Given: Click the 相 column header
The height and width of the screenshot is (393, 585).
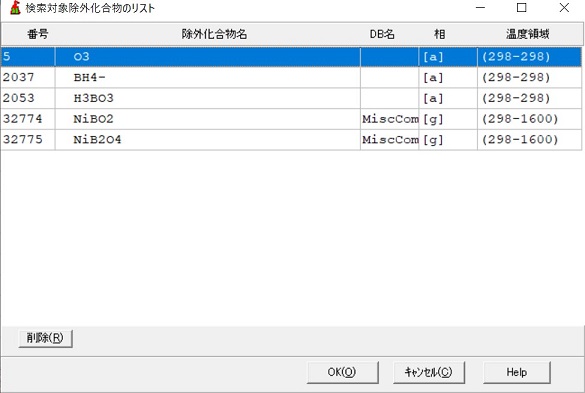Looking at the screenshot, I should point(439,34).
